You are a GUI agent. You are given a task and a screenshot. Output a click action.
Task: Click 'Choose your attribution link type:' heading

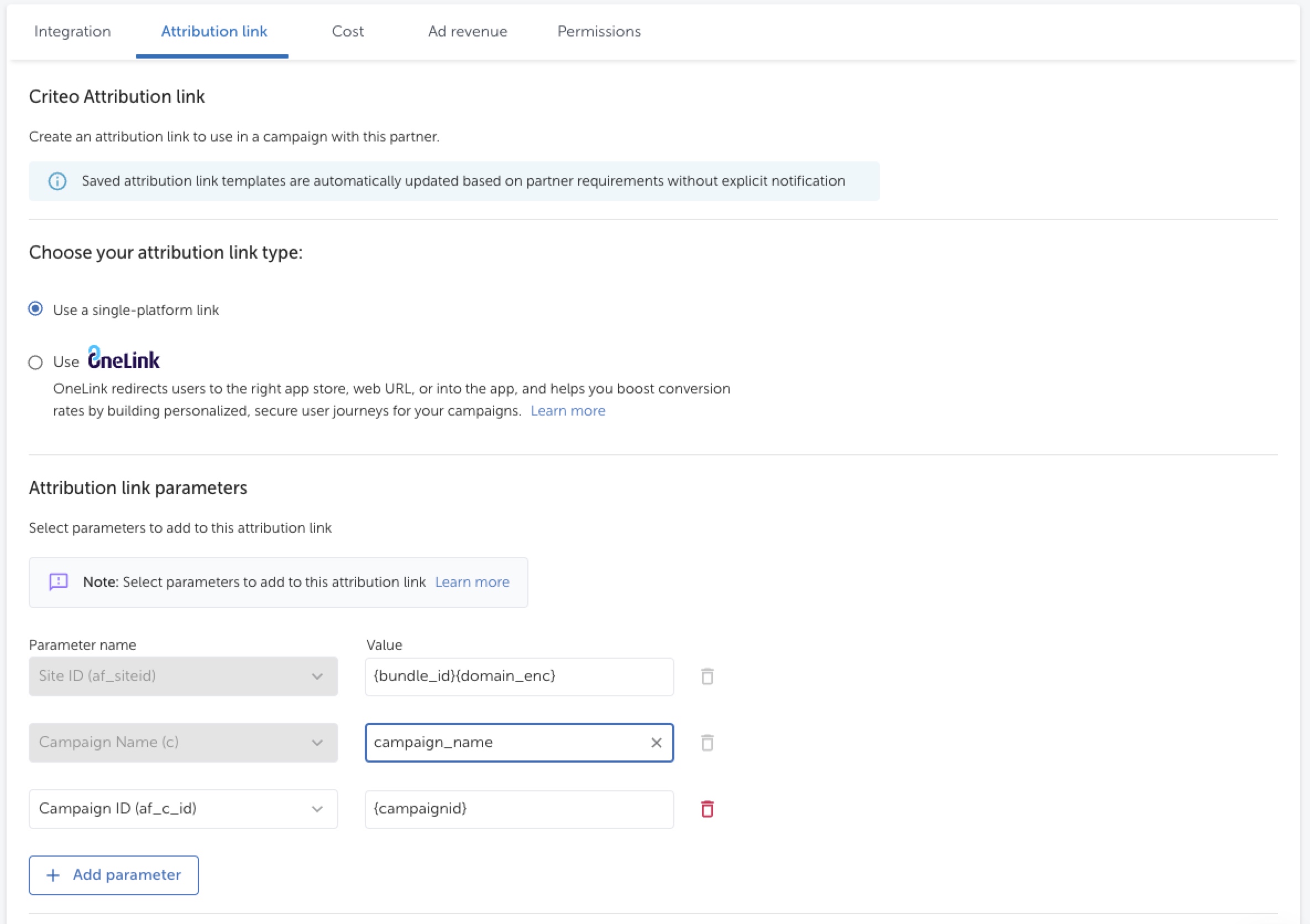[165, 252]
